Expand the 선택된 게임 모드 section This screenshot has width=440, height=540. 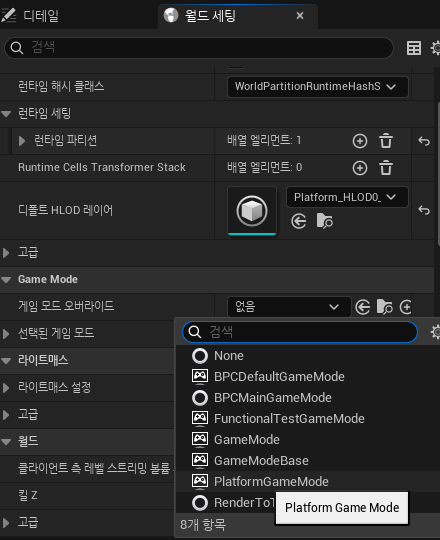click(6, 334)
